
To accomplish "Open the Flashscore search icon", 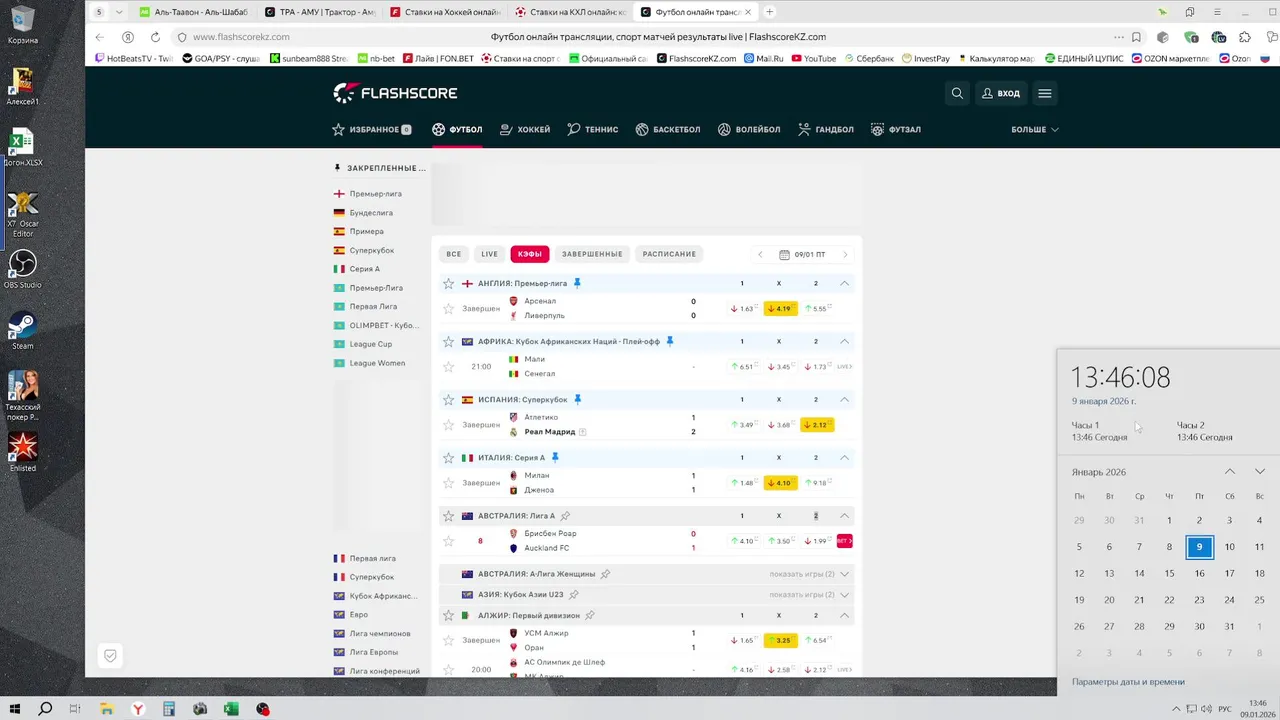I will coord(957,93).
